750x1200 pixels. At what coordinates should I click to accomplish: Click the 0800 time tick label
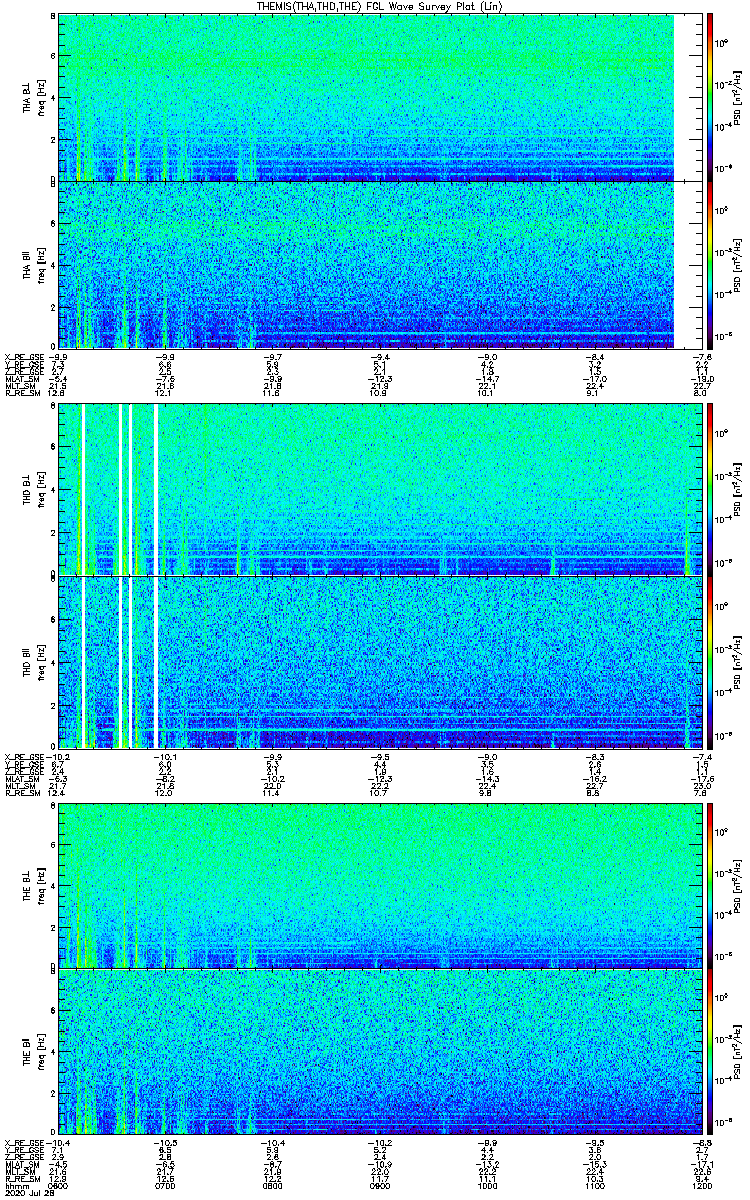272,1185
